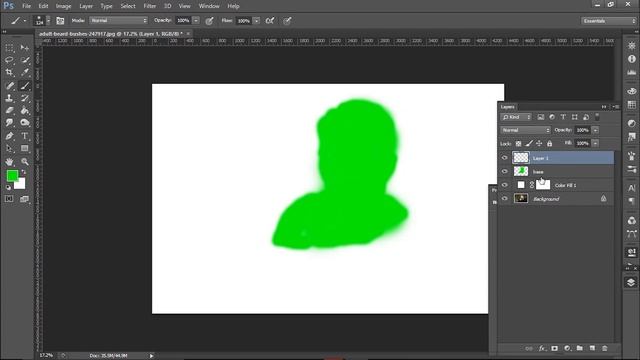
Task: Select the Dodge tool
Action: (x=25, y=122)
